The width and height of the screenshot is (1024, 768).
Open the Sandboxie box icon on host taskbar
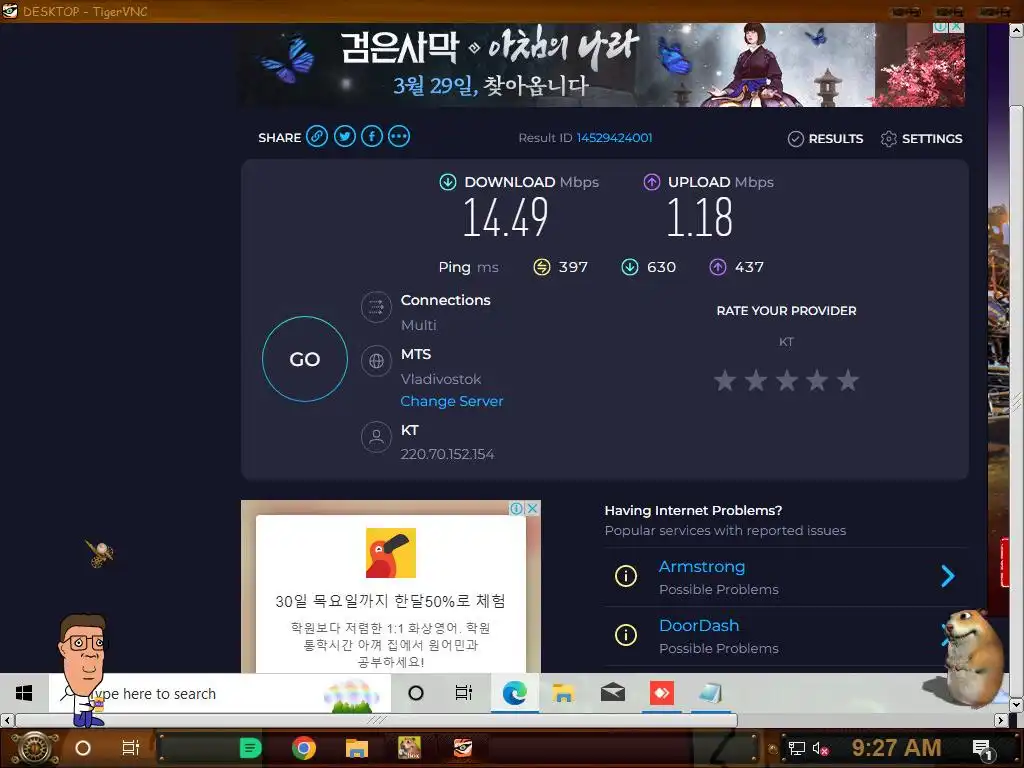point(409,748)
